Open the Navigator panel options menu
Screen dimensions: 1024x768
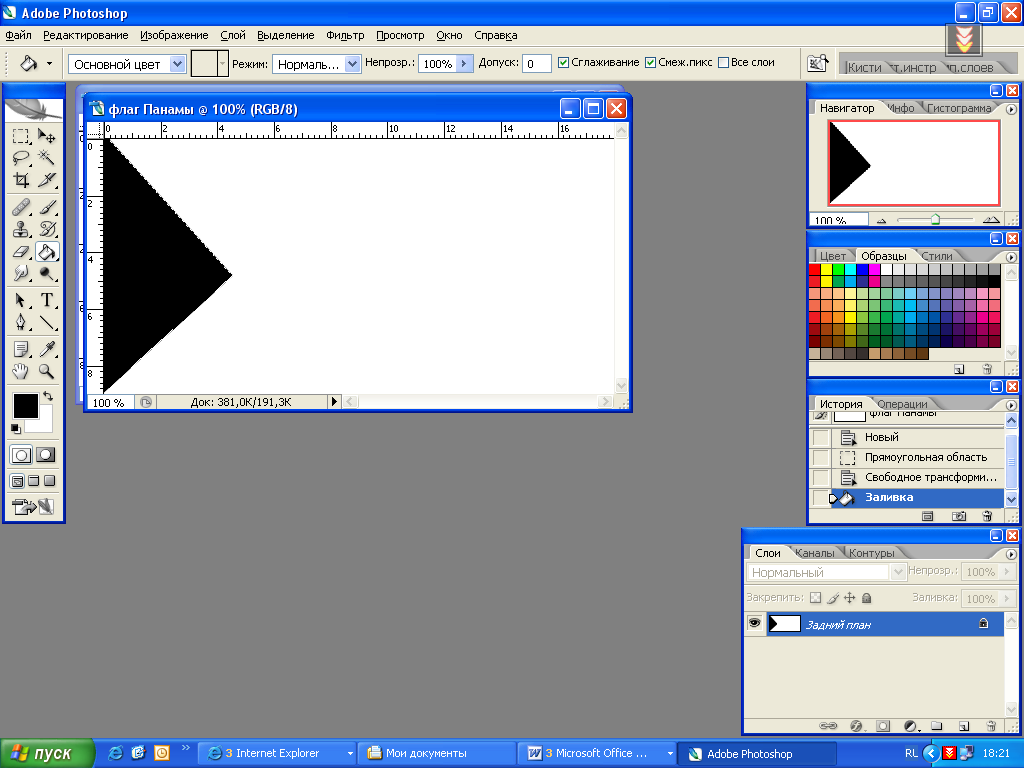click(1011, 109)
